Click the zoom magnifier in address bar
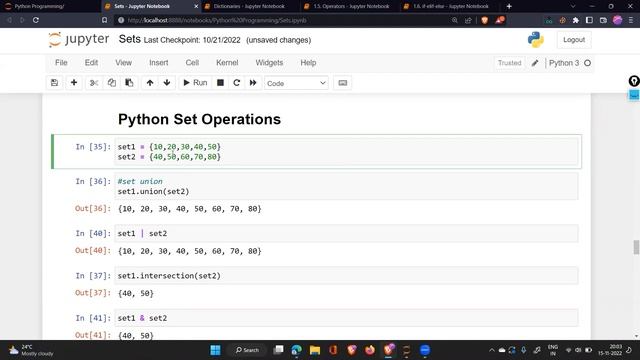The height and width of the screenshot is (360, 640). (455, 20)
